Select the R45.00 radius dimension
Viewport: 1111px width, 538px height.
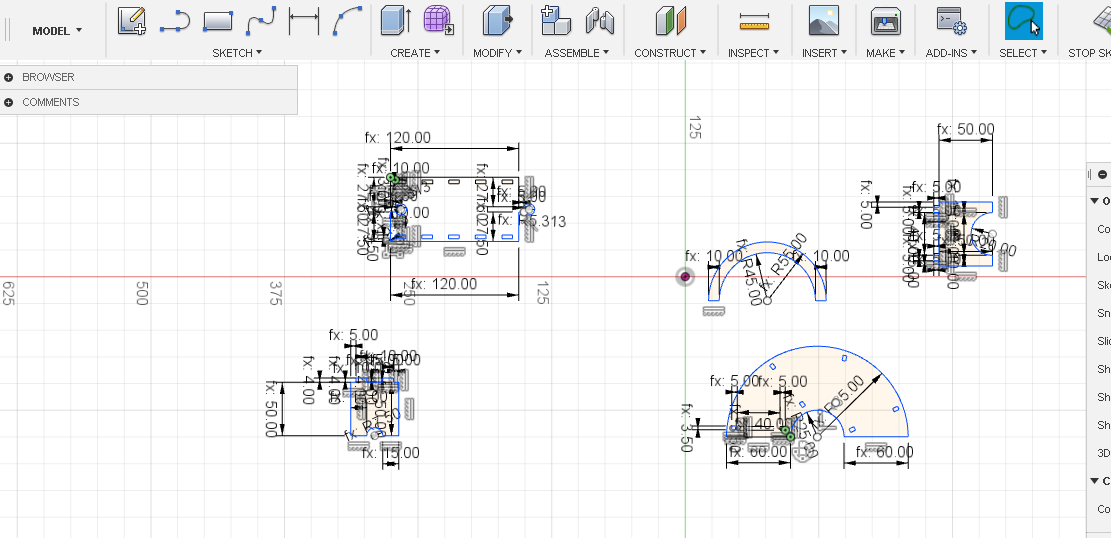click(x=749, y=273)
